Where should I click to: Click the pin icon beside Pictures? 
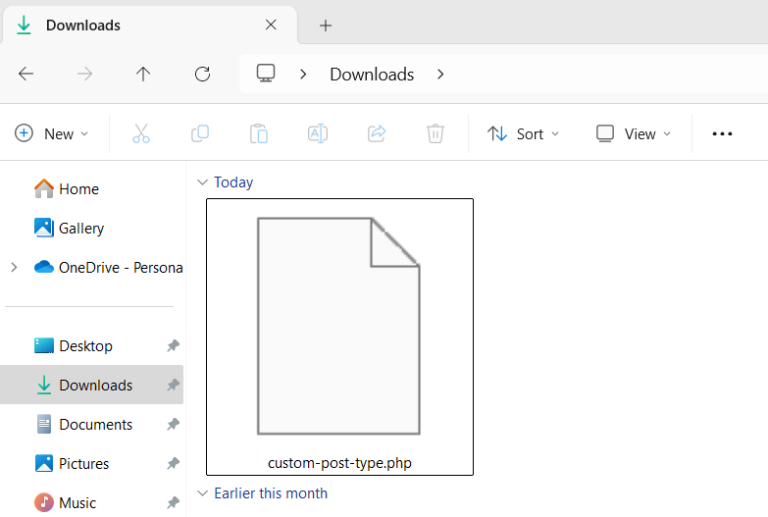(173, 463)
